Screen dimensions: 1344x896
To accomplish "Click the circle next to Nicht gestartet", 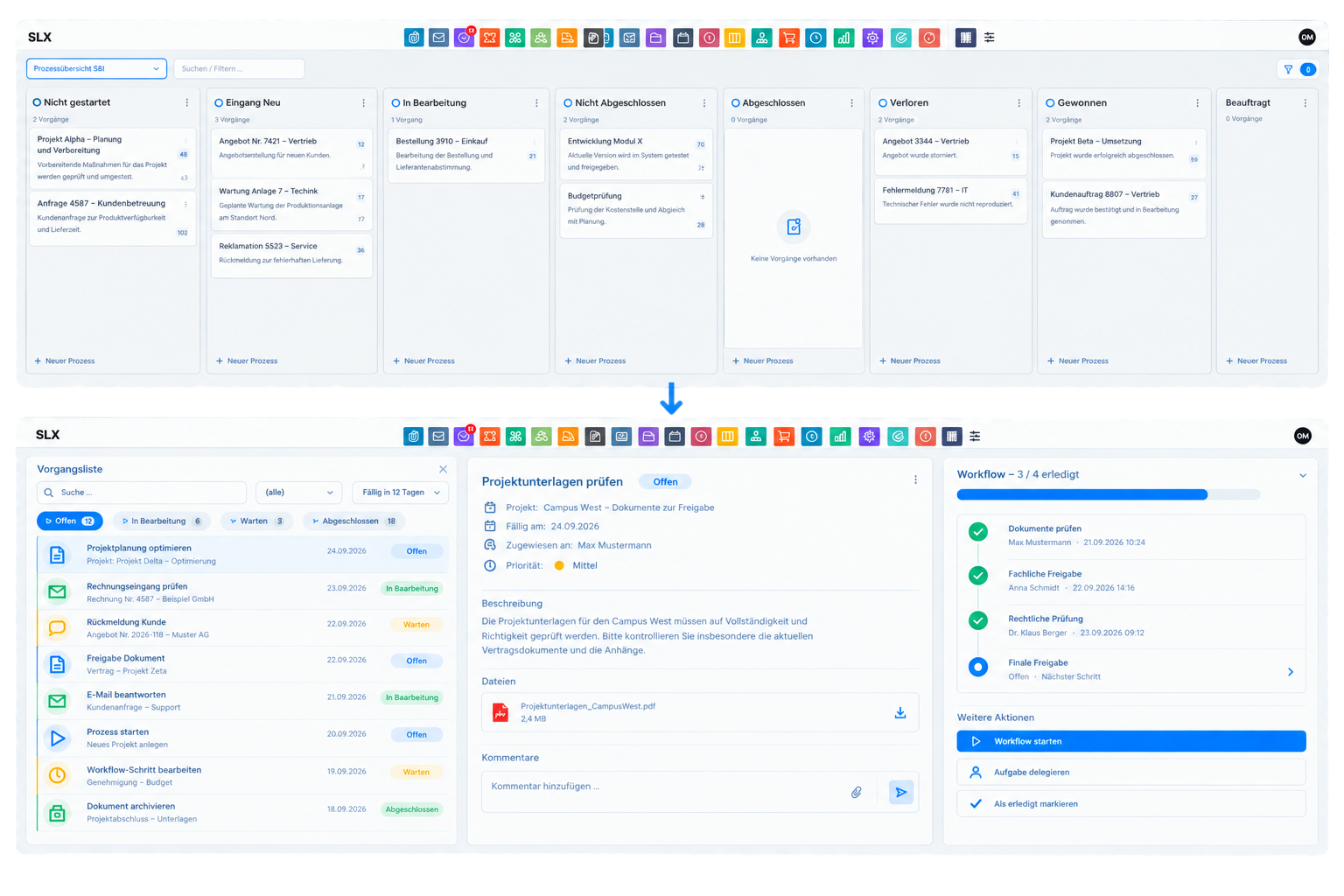I will (37, 102).
